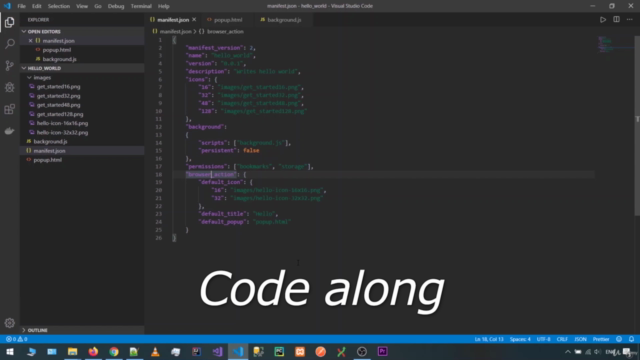Close manifest.json in Open Editors list

click(x=30, y=41)
